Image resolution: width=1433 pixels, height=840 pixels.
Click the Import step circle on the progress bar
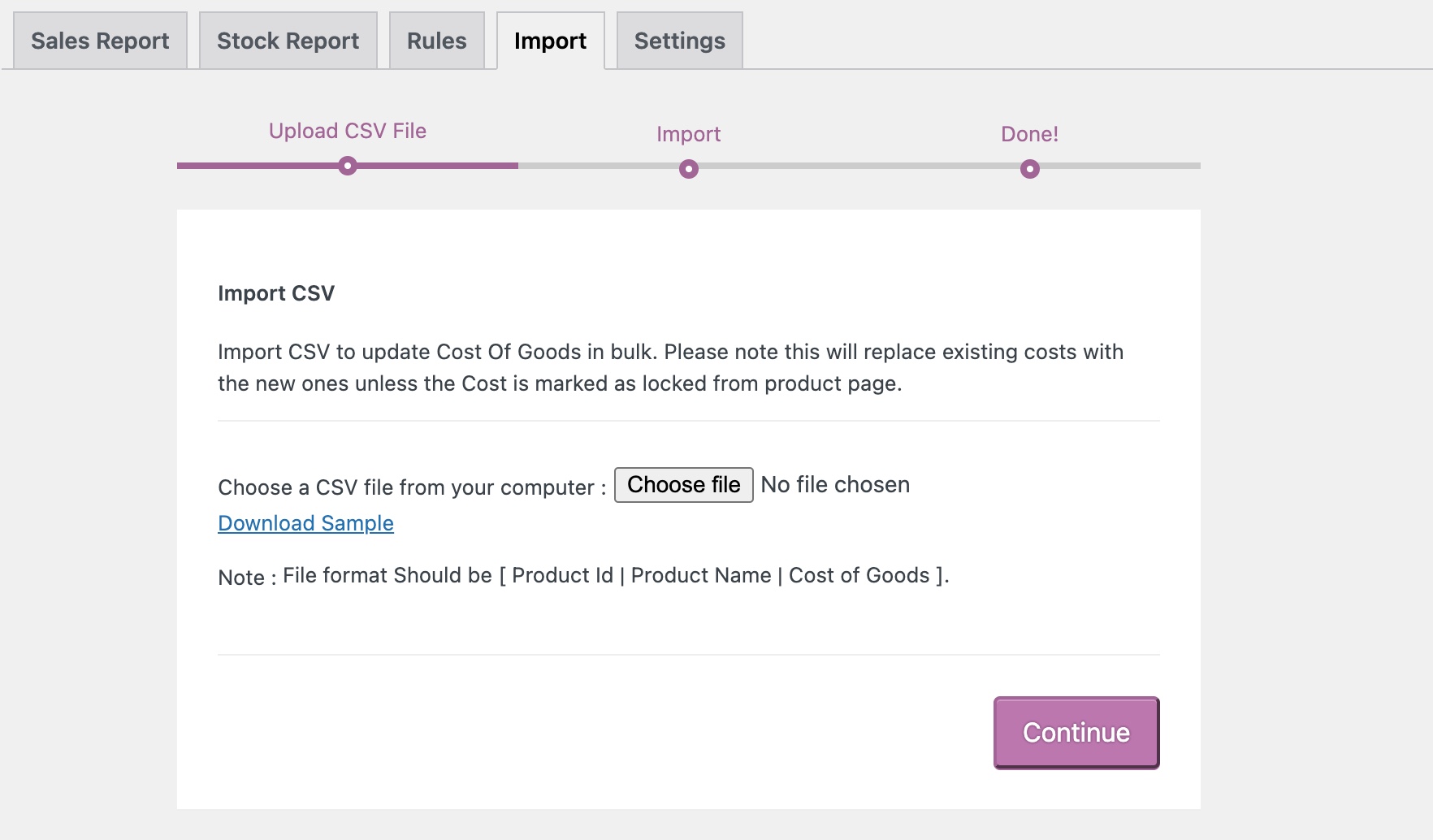click(x=689, y=170)
